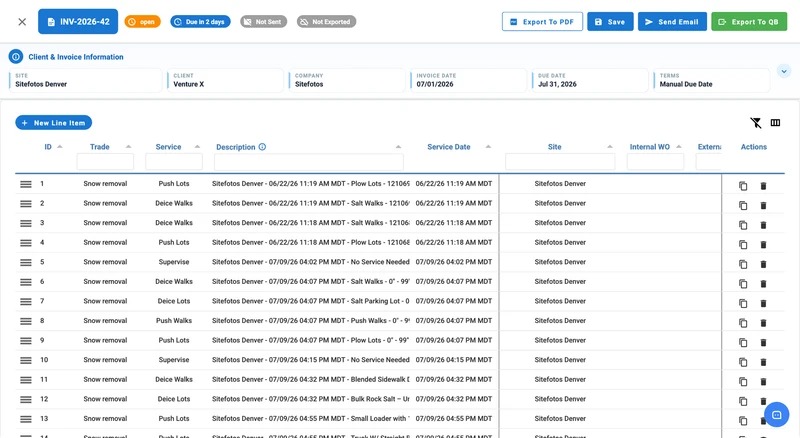Delete line item 3
Screen dimensions: 800x438
[763, 225]
